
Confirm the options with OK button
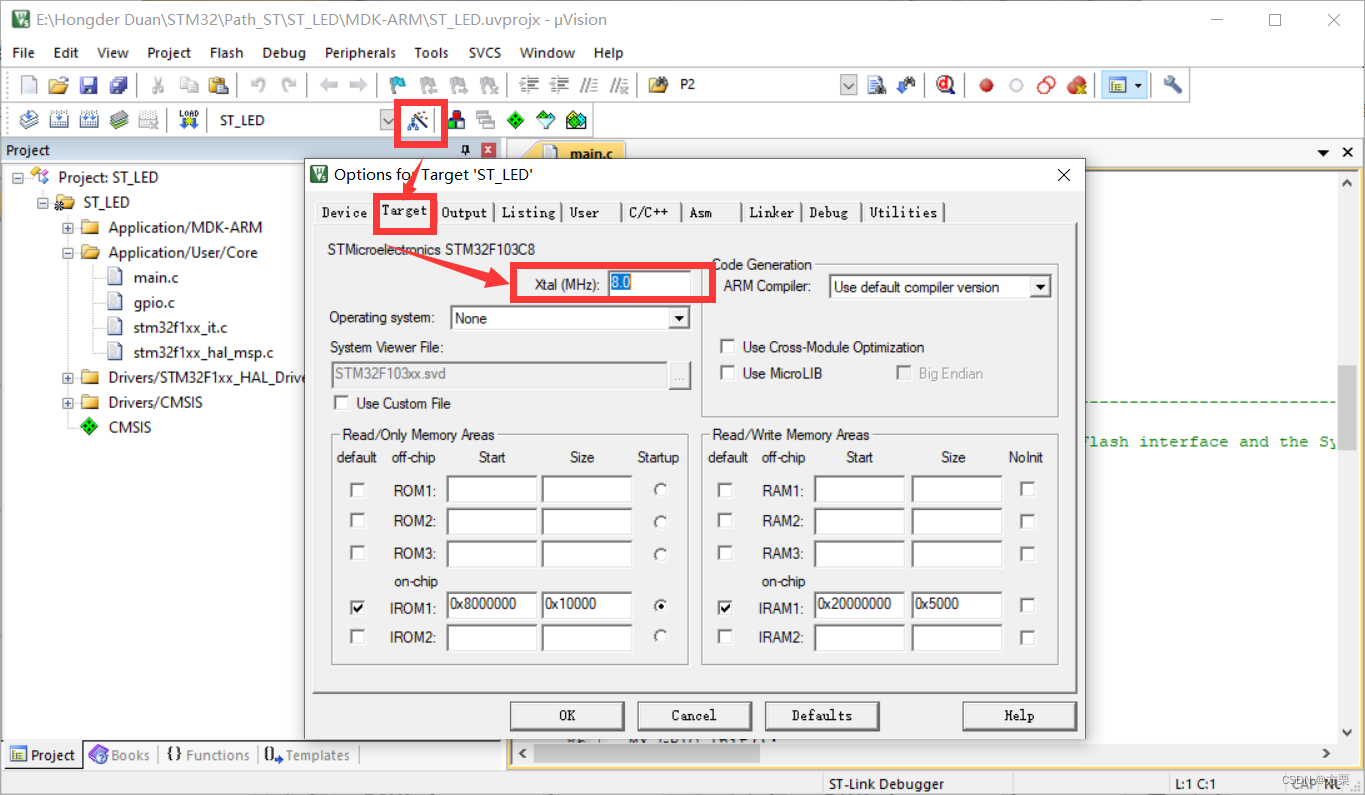(x=567, y=715)
